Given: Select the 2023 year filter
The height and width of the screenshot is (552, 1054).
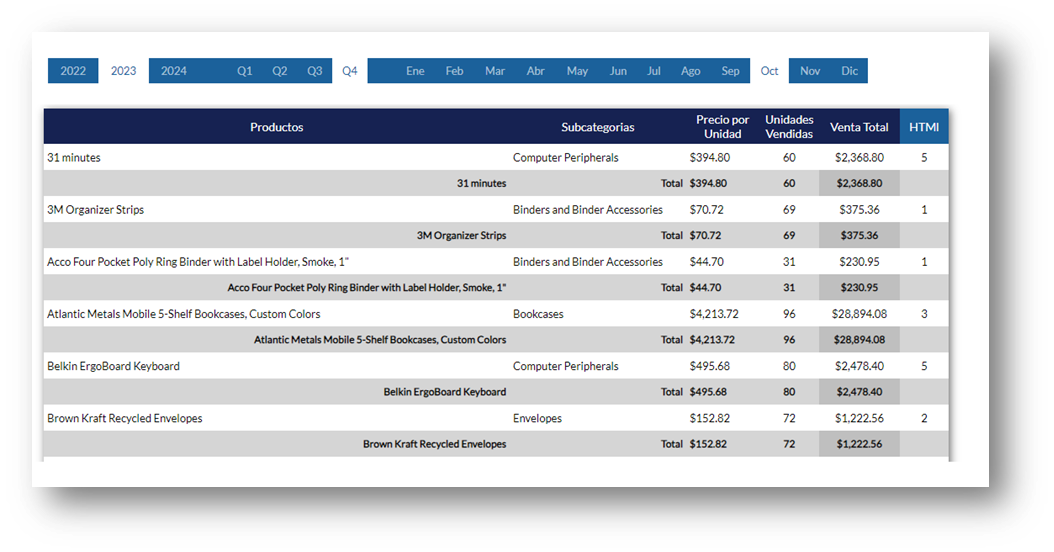Looking at the screenshot, I should 124,71.
